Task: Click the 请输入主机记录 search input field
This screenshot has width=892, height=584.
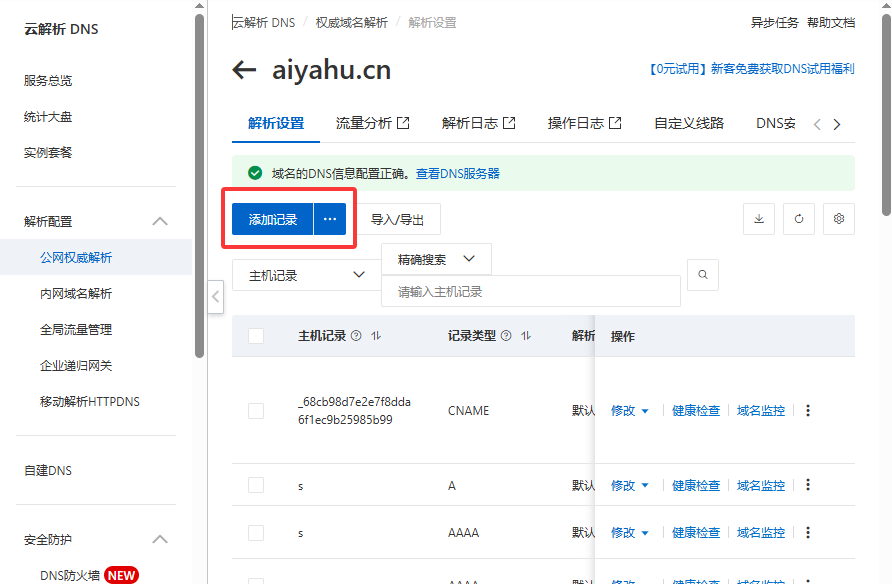Action: [530, 292]
